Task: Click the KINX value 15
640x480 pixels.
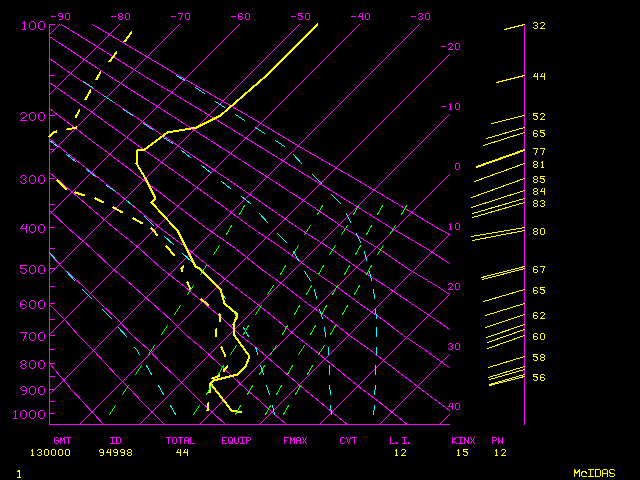Action: (464, 453)
